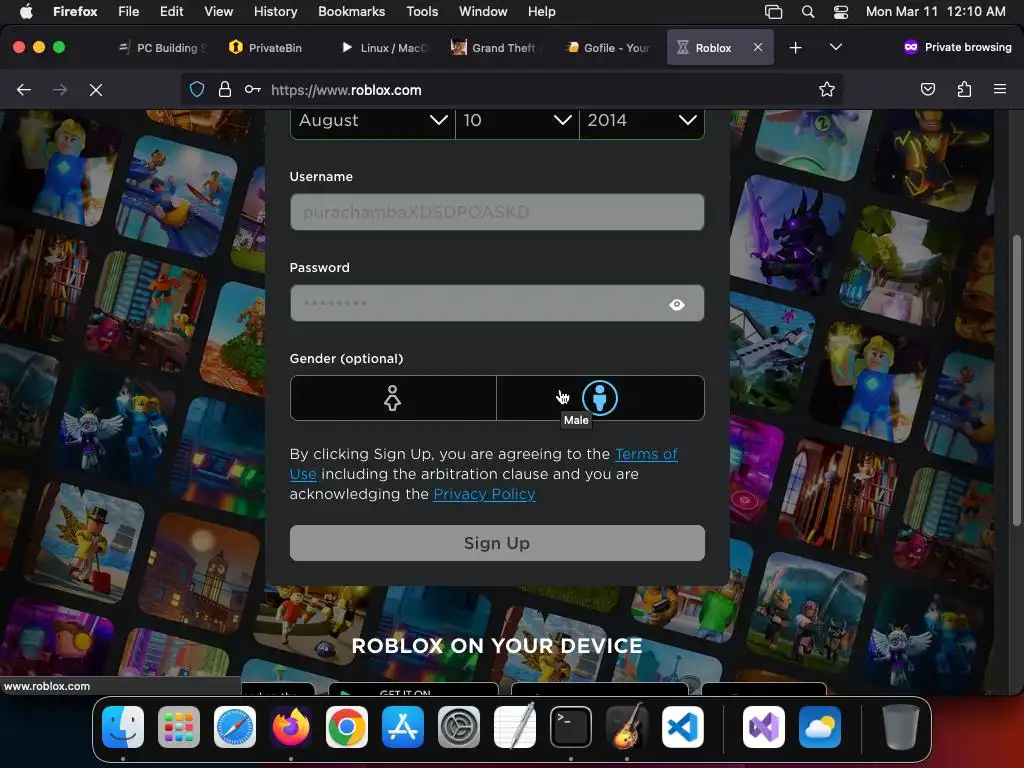Open App Store from the dock
Image resolution: width=1024 pixels, height=768 pixels.
[x=403, y=727]
